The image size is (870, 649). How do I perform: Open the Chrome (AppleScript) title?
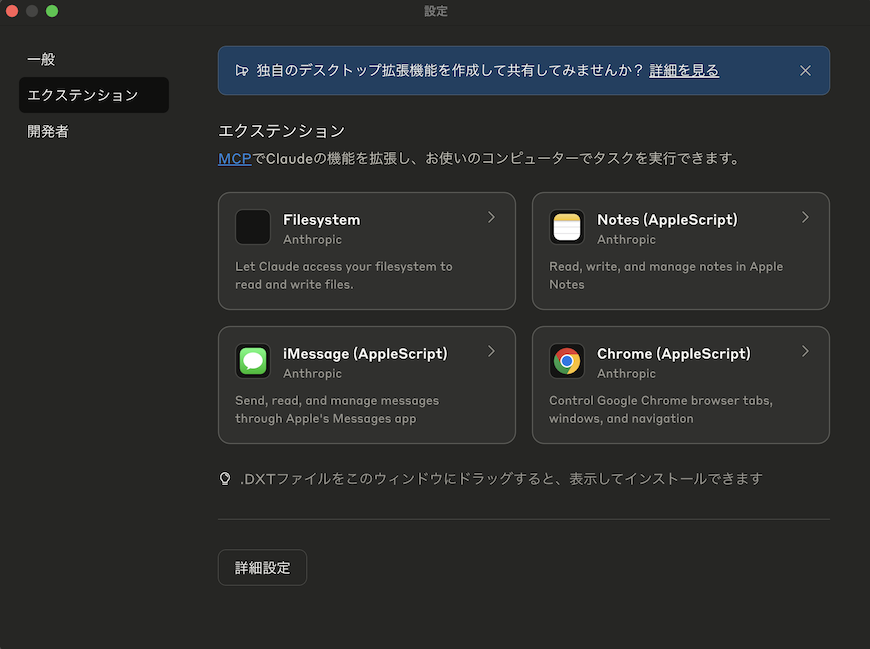point(674,354)
